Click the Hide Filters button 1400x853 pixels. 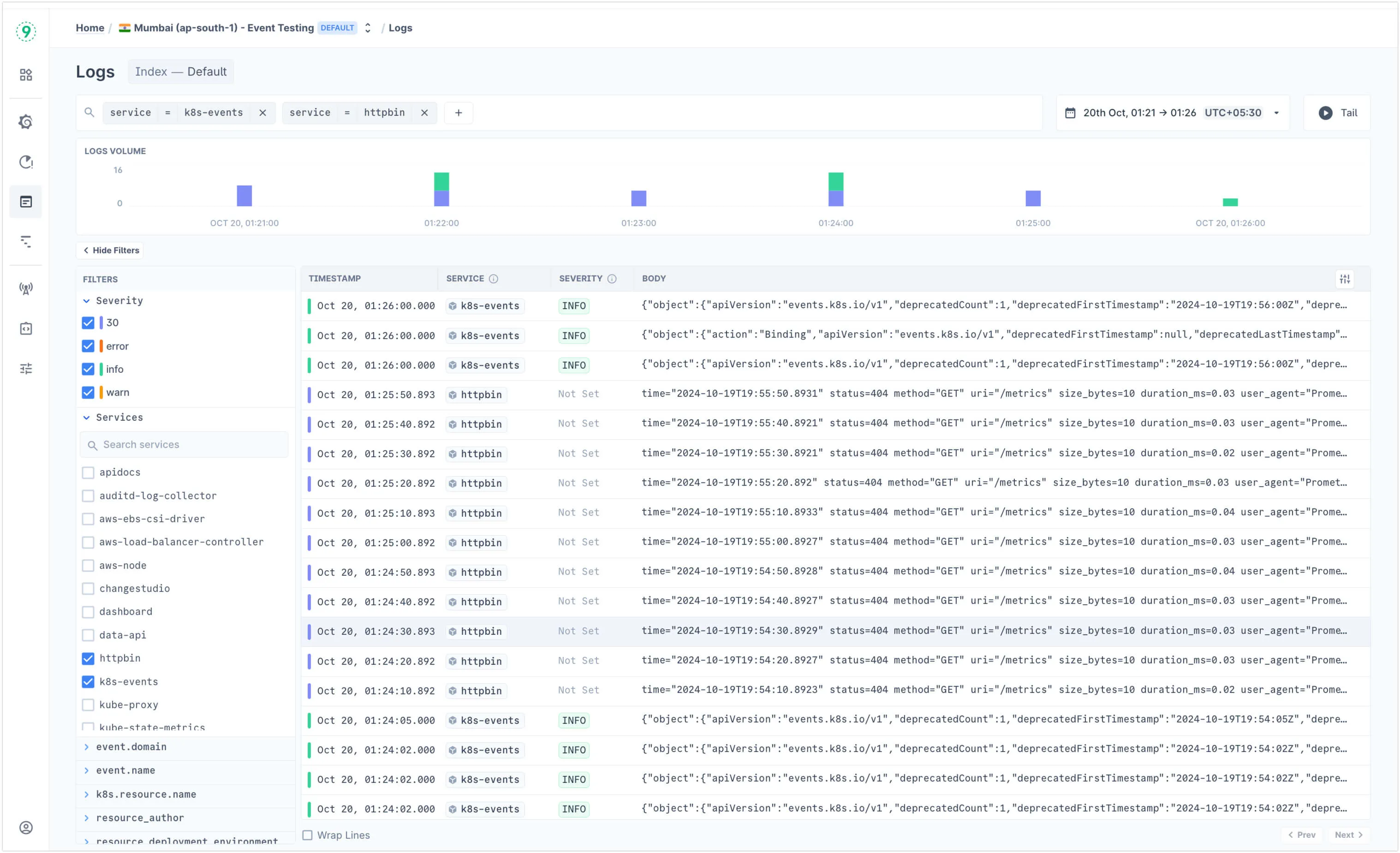(x=110, y=250)
